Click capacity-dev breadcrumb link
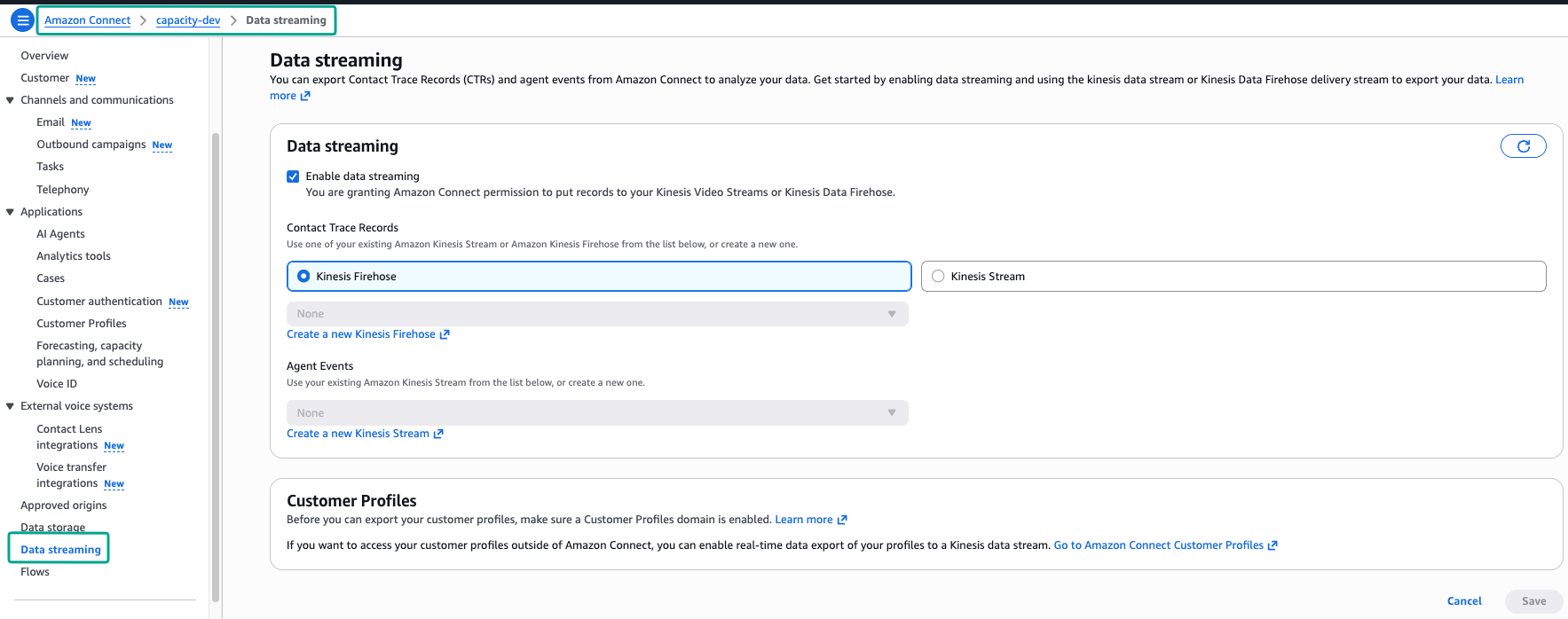The width and height of the screenshot is (1568, 619). coord(188,20)
